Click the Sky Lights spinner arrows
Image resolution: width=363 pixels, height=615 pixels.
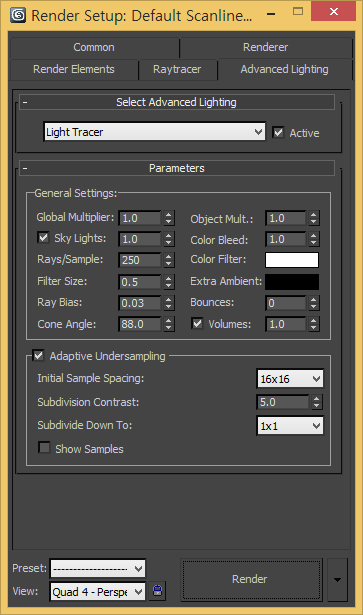169,239
